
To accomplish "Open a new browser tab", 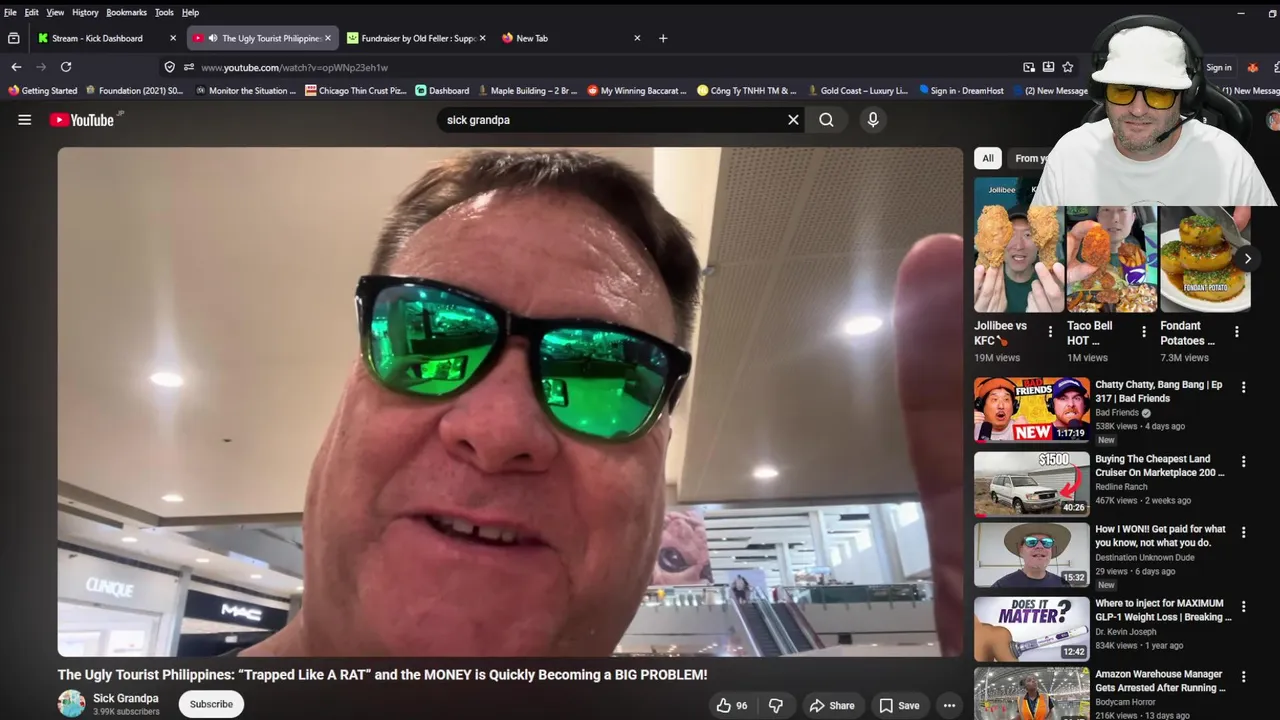I will click(663, 38).
